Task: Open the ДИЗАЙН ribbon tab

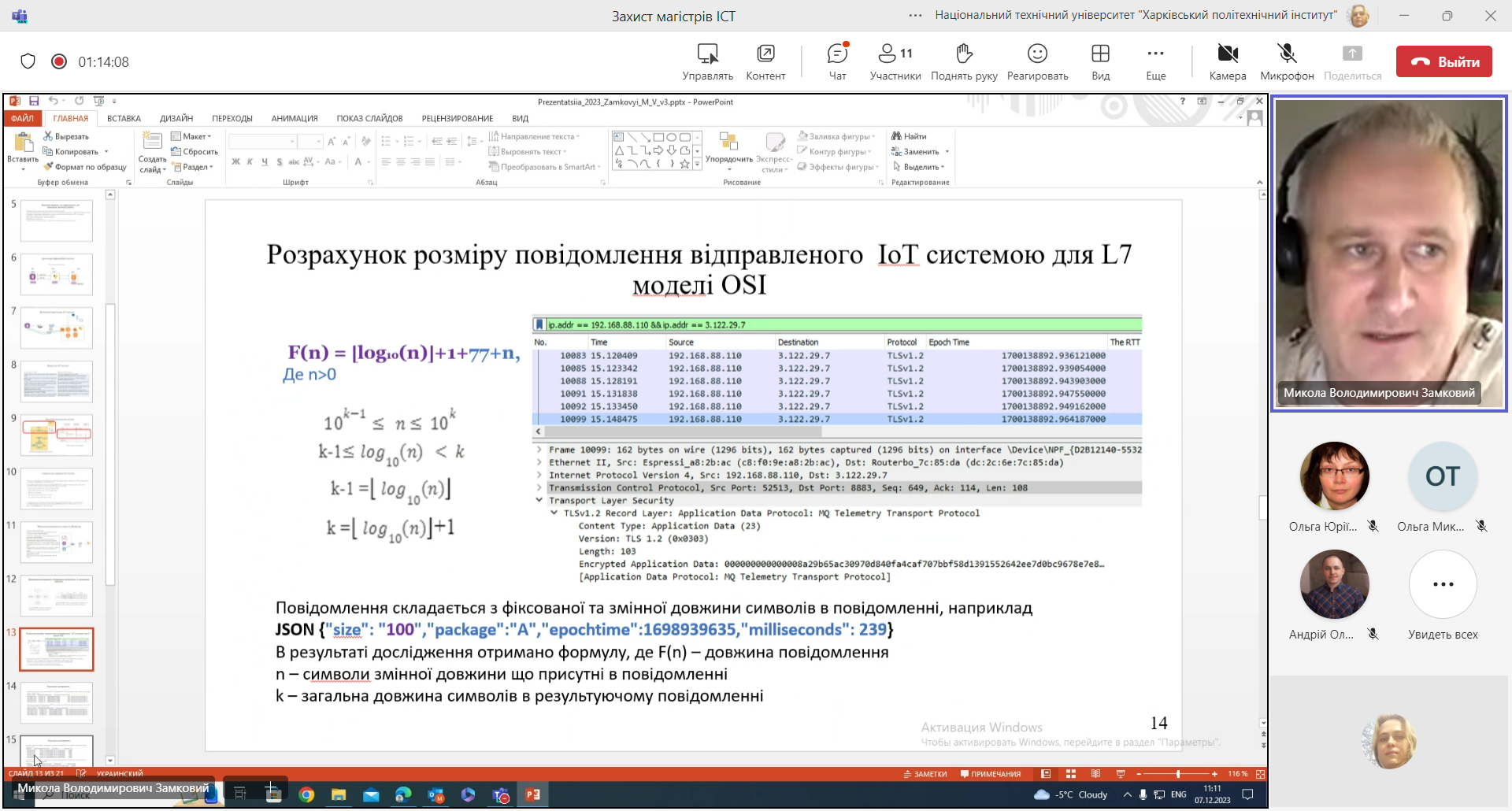Action: 176,119
